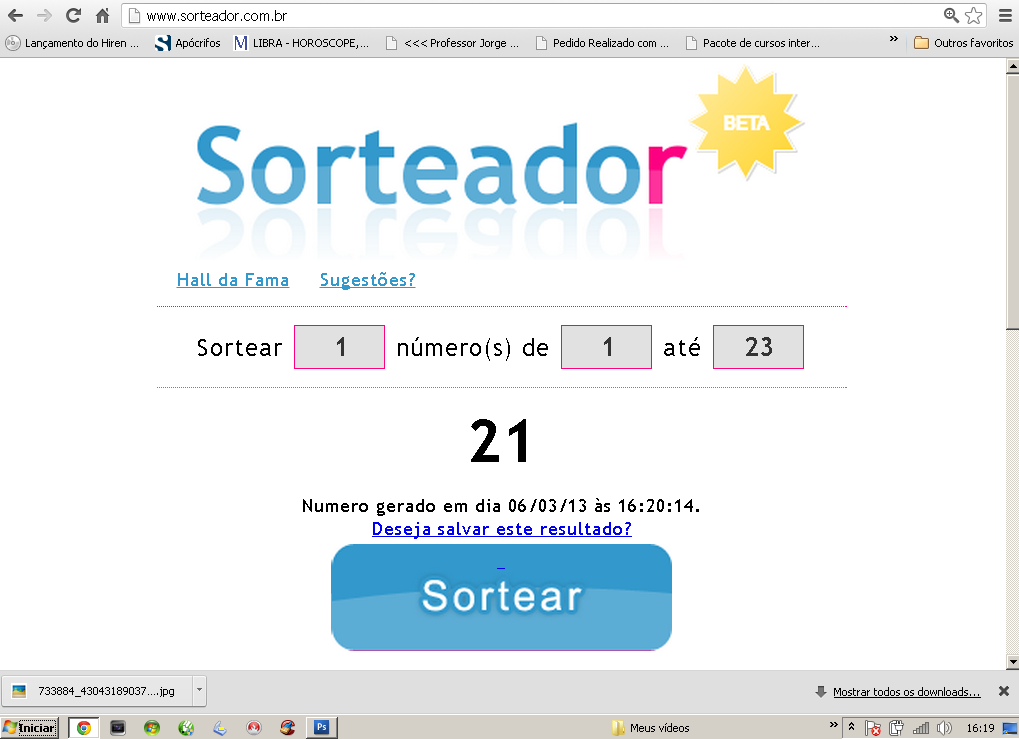Expand the hidden bookmarks chevron
1019x739 pixels.
[x=894, y=40]
